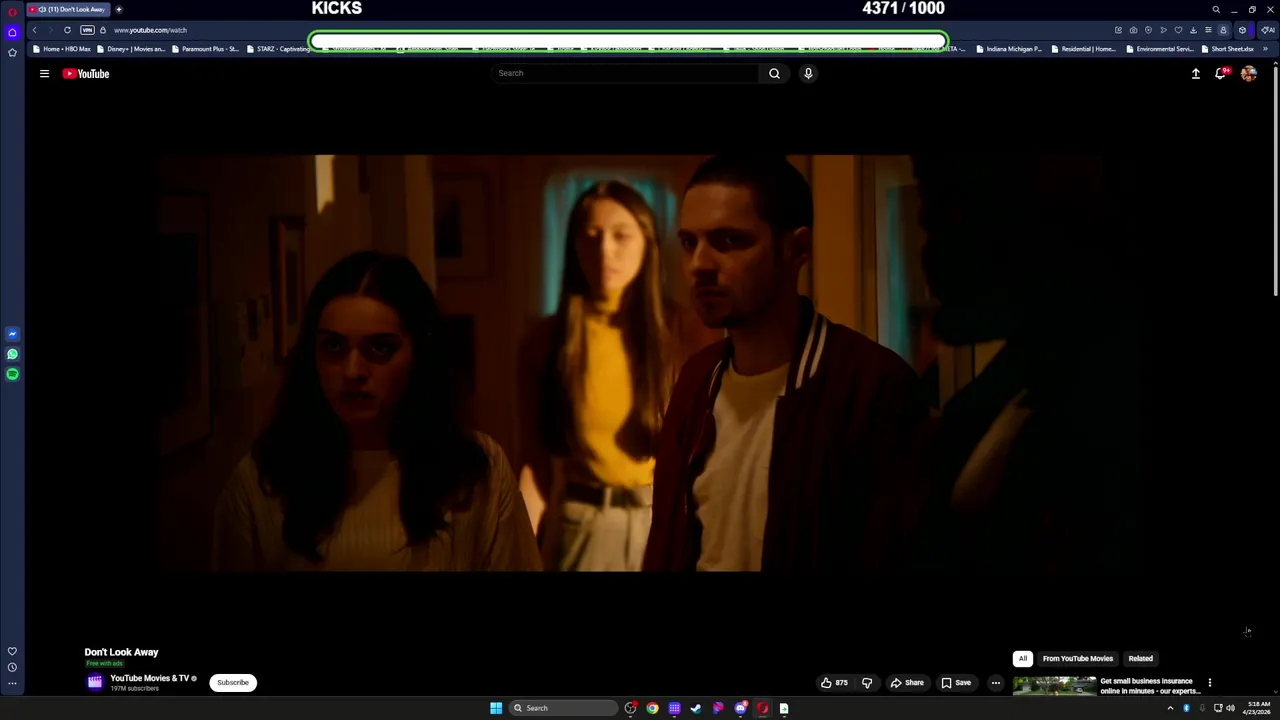Screen dimensions: 1280x720
Task: Start voice search with the microphone icon
Action: [x=808, y=73]
